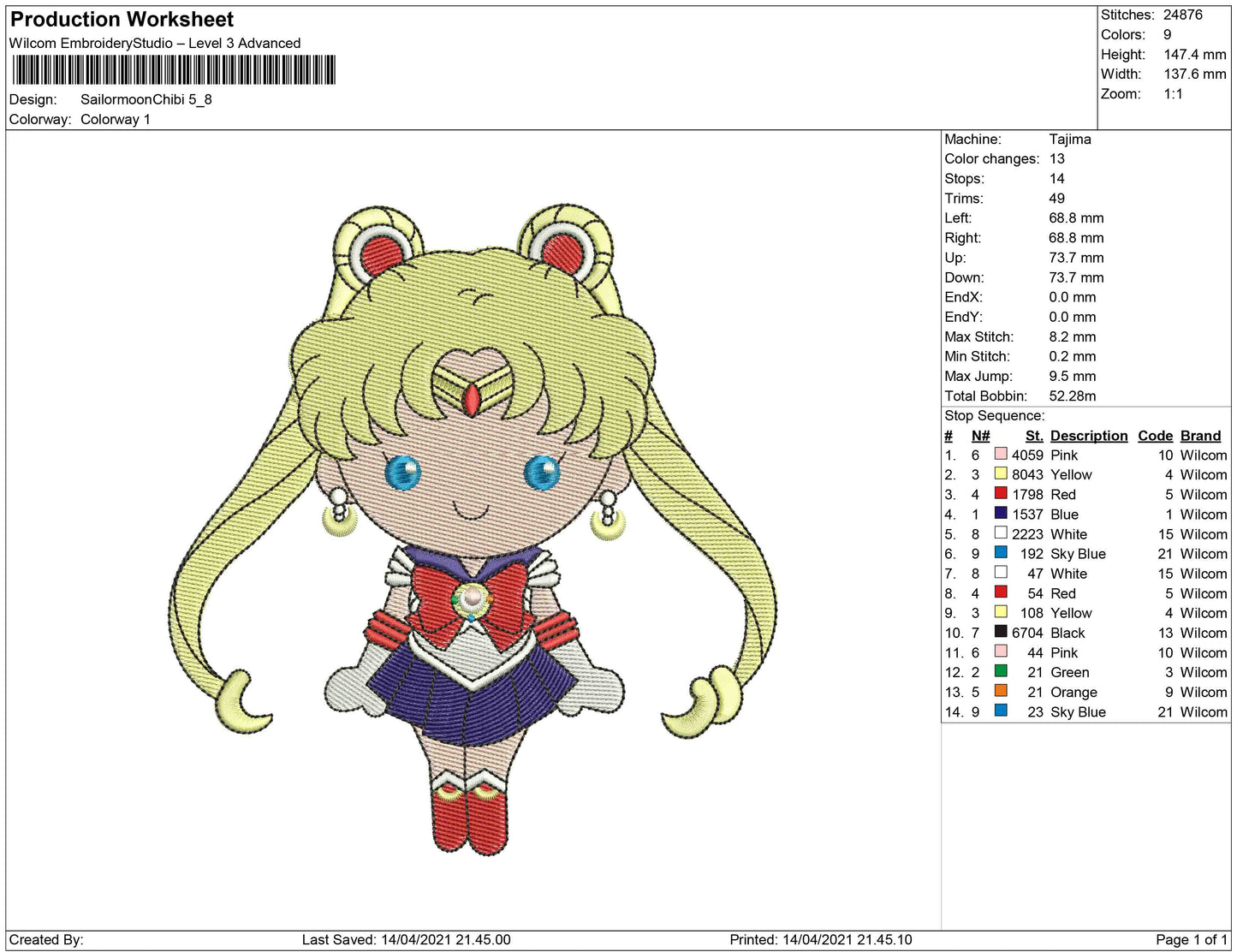Click the stitch count "8043" for Yellow
The height and width of the screenshot is (952, 1237).
click(1027, 474)
